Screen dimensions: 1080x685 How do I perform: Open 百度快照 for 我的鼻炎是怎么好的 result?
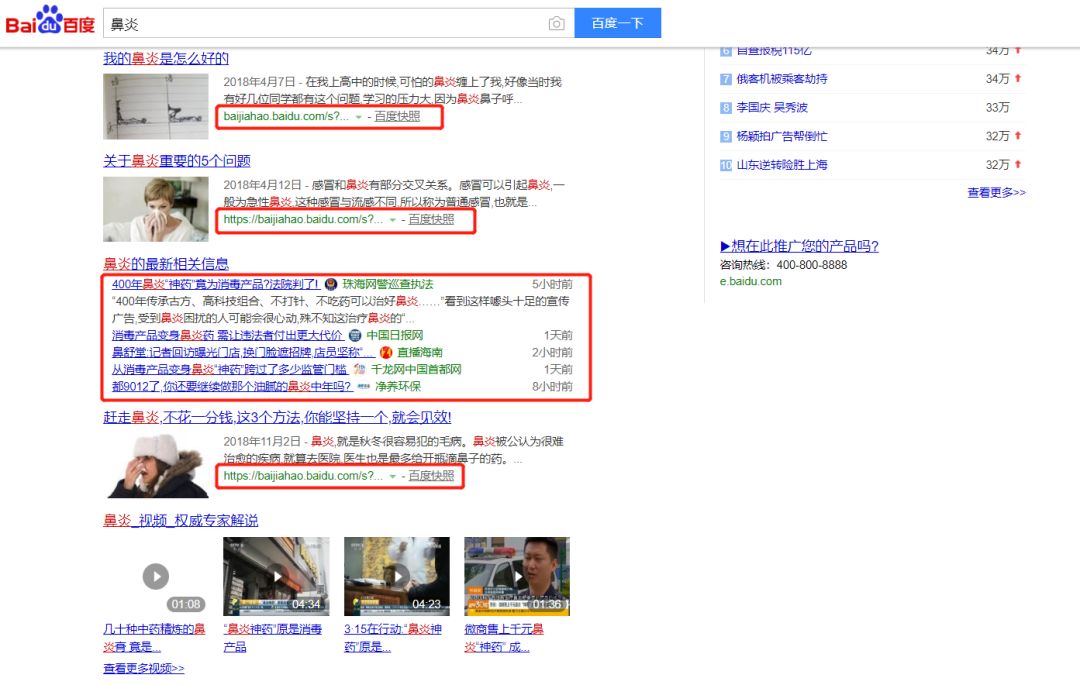397,116
